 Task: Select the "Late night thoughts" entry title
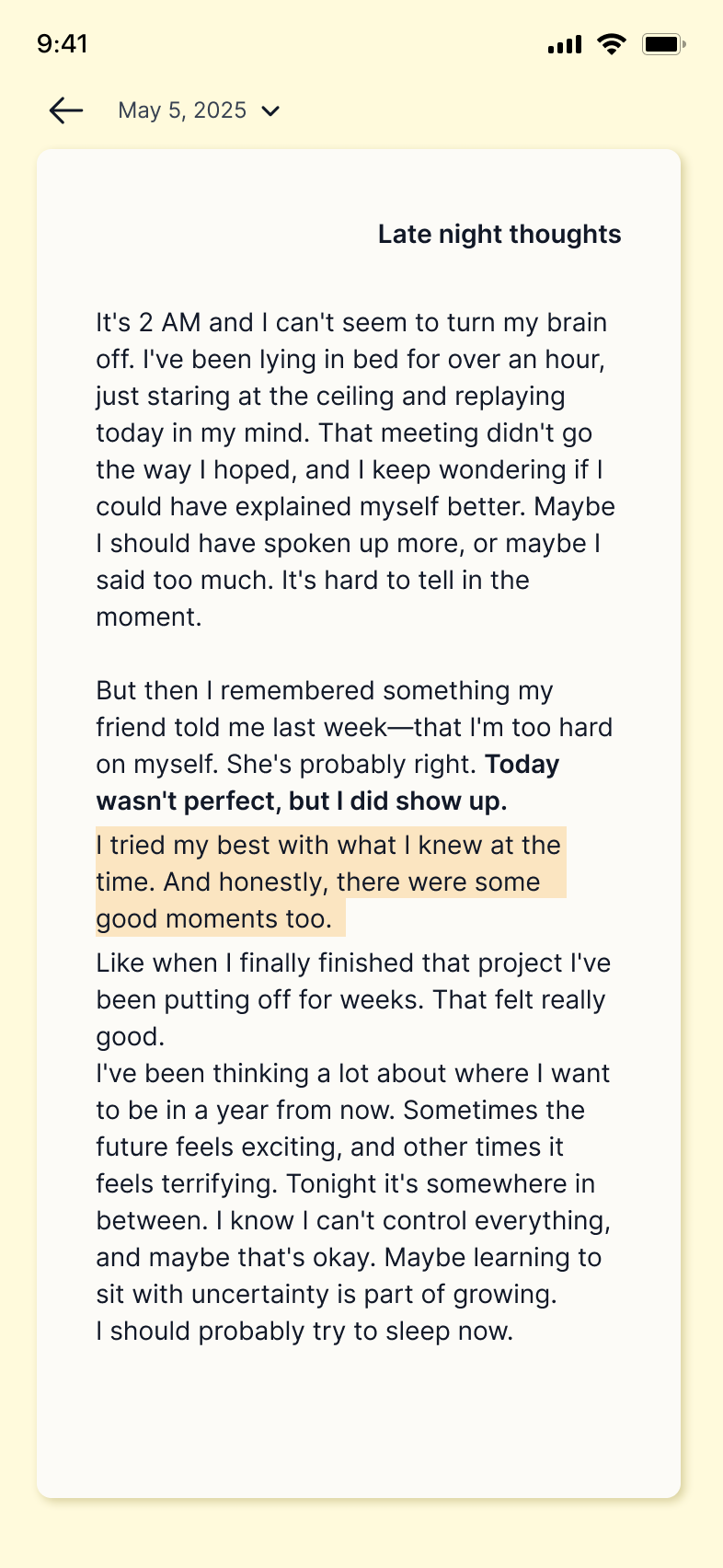(499, 235)
